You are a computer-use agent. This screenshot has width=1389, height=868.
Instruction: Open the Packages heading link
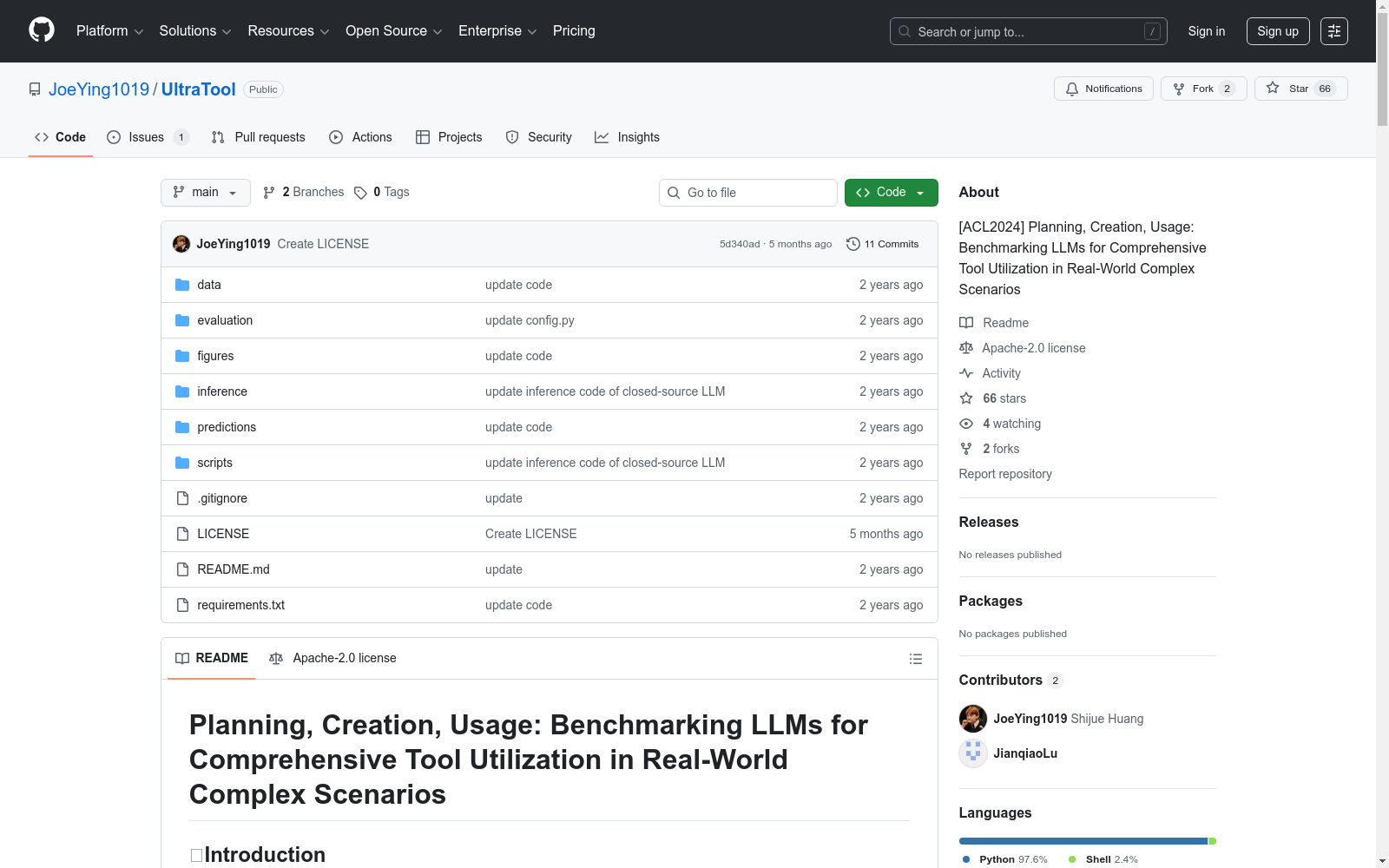click(991, 601)
